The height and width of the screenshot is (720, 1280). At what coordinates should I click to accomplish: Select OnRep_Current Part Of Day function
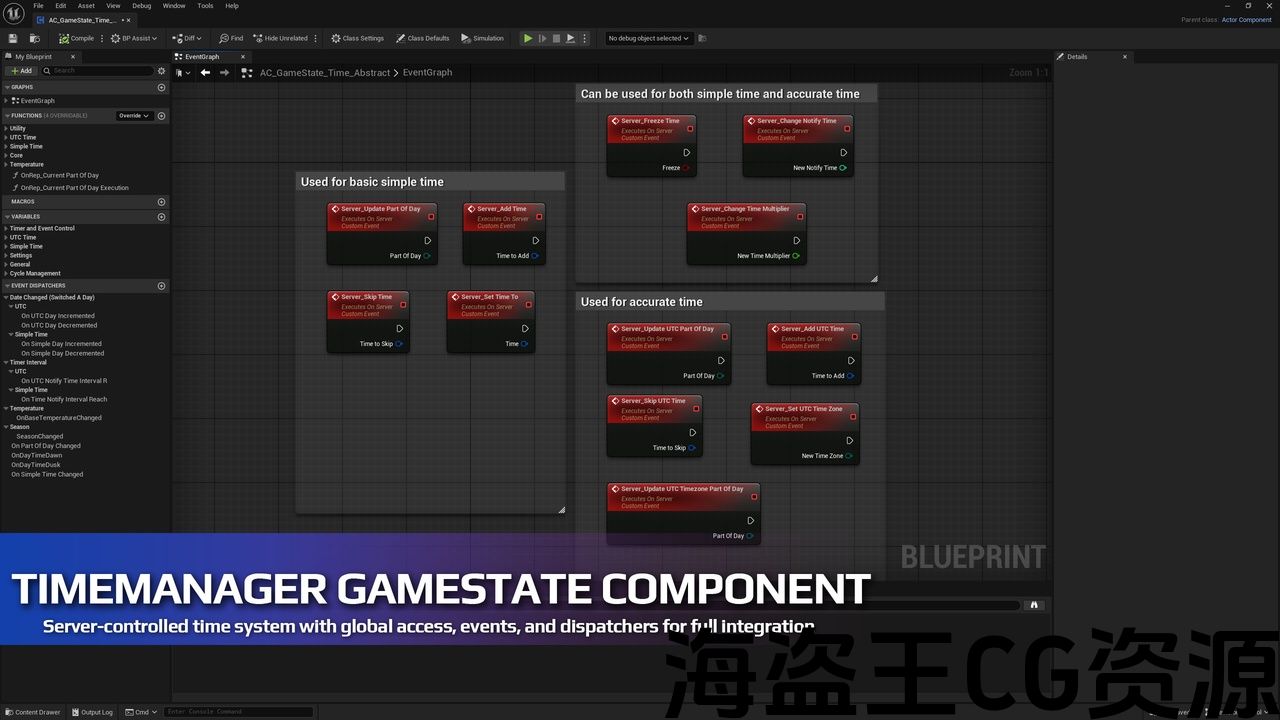(x=59, y=175)
